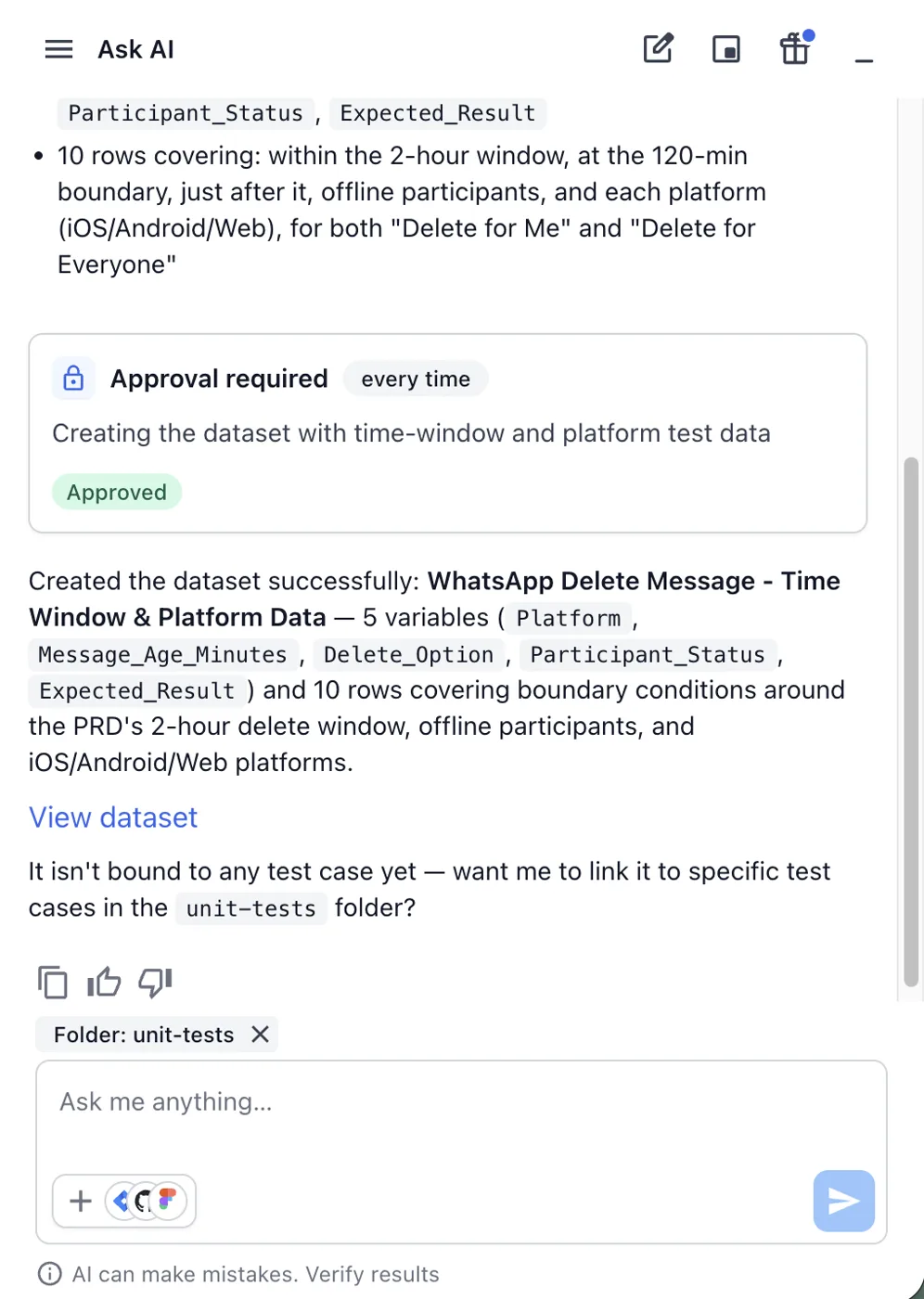The width and height of the screenshot is (924, 1299).
Task: Click the Platform variable code tag
Action: [569, 618]
